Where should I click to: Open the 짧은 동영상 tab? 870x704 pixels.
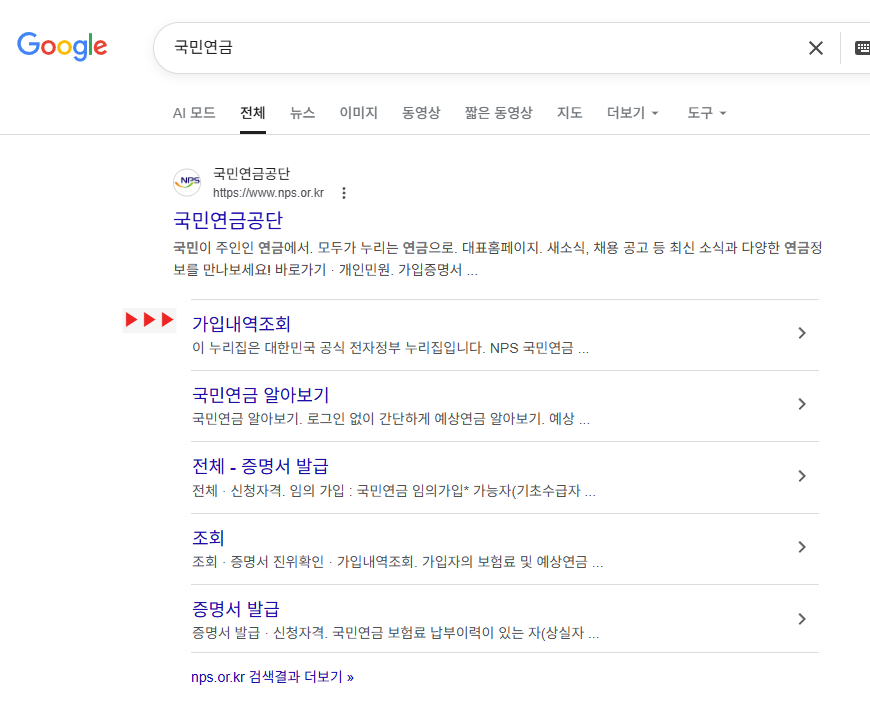point(498,113)
